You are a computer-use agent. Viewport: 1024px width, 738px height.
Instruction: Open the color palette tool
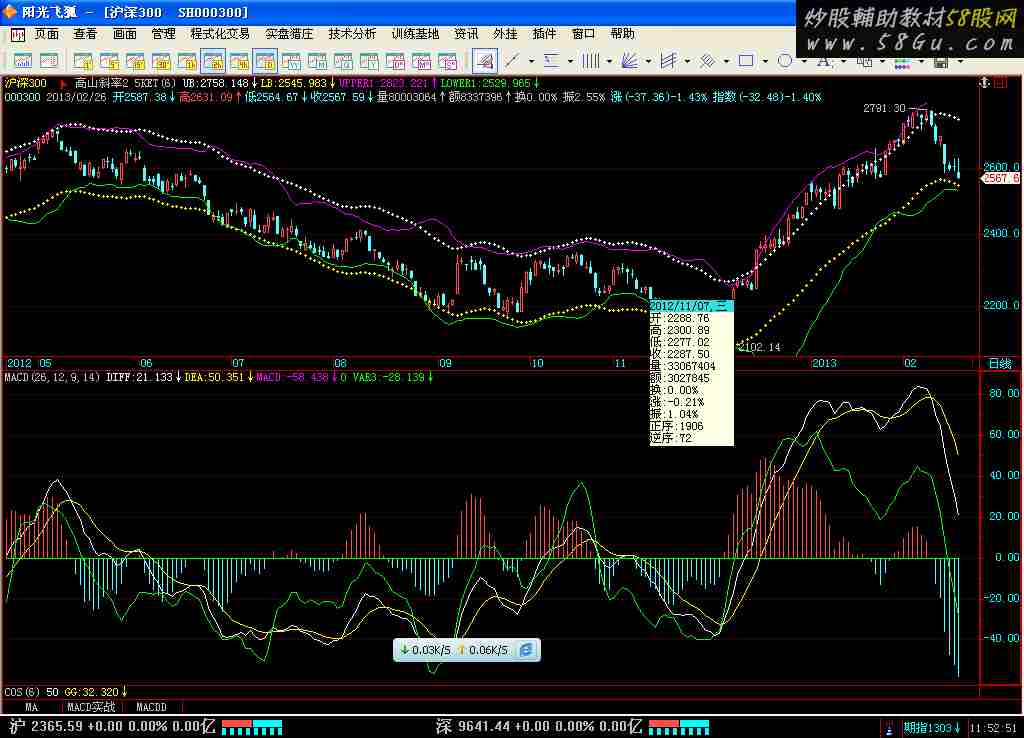(903, 62)
